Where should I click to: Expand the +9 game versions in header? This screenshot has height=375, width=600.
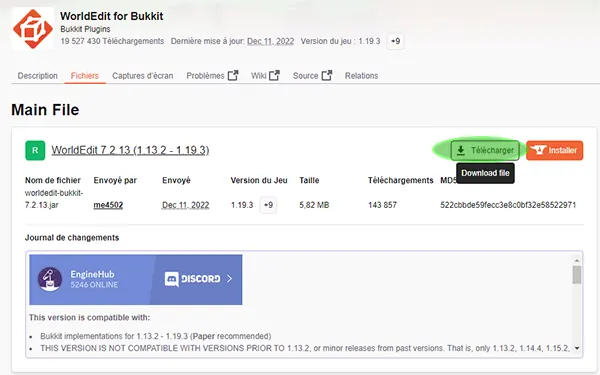tap(396, 41)
